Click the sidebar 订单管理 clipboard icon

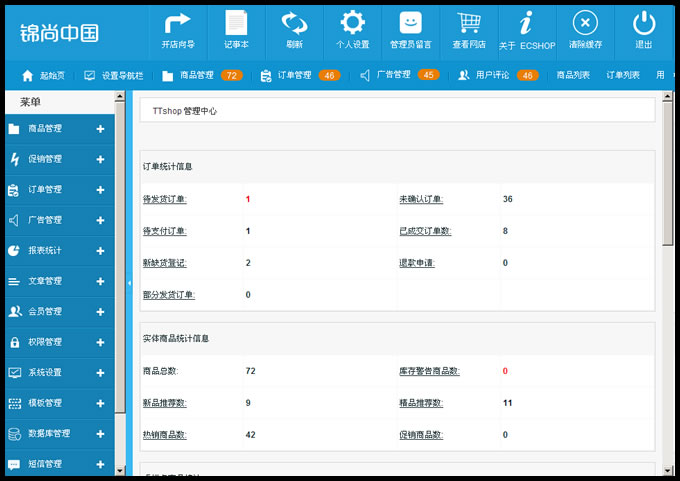(x=13, y=190)
